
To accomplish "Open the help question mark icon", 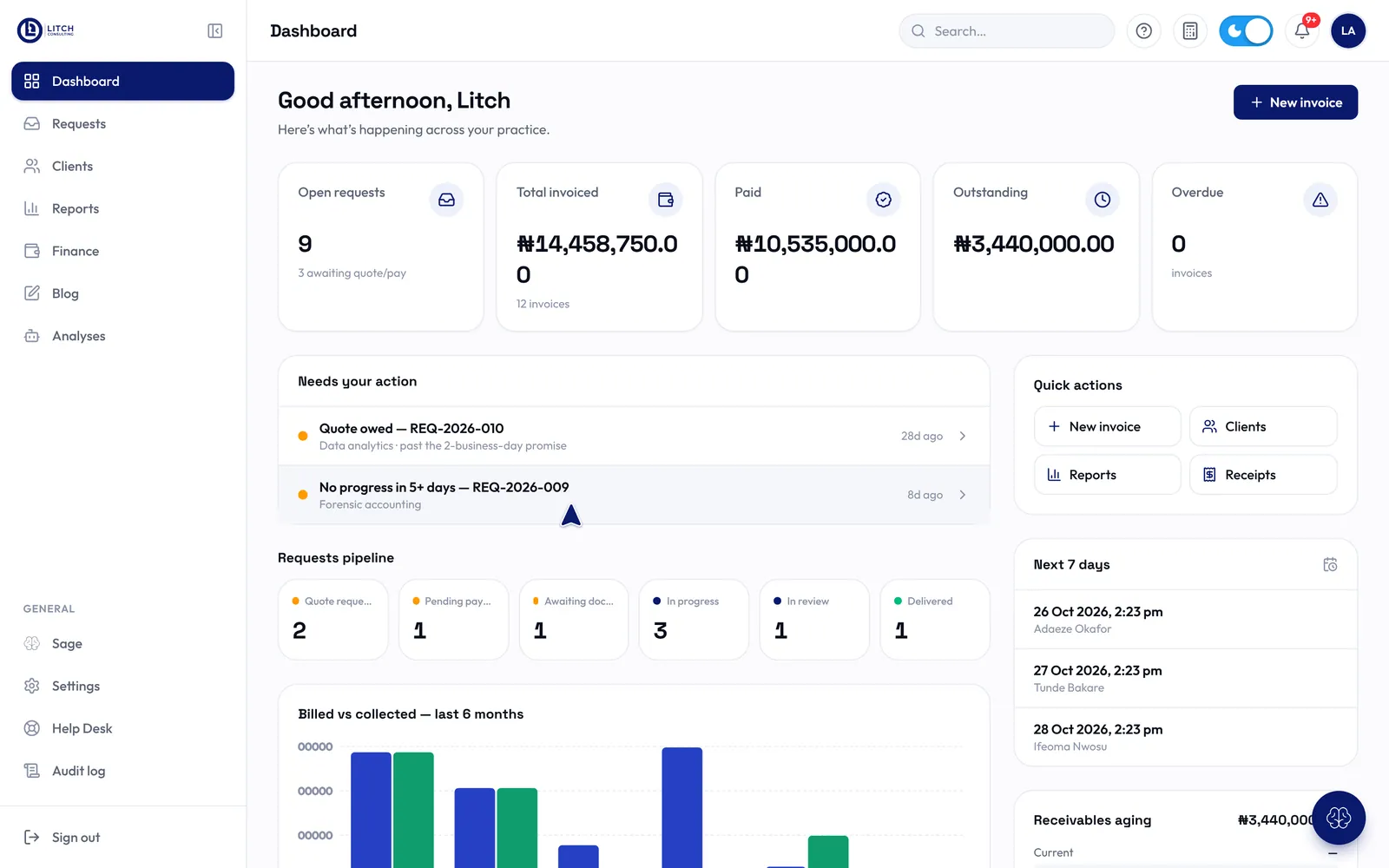I will click(1144, 31).
